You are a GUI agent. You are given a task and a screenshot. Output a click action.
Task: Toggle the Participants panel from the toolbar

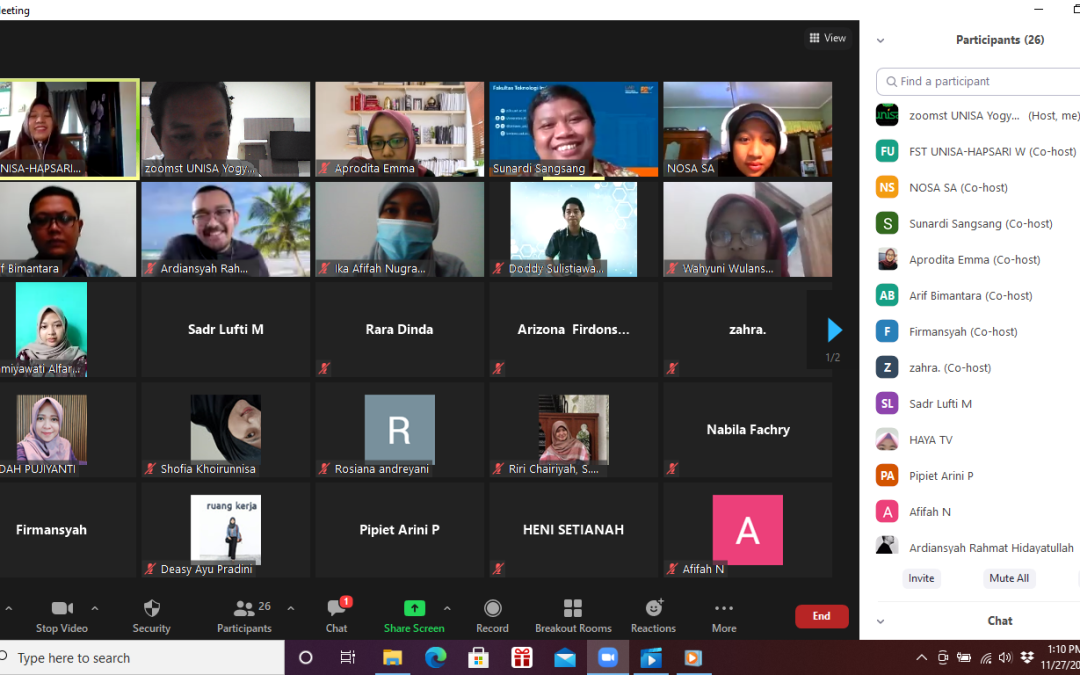[x=244, y=609]
